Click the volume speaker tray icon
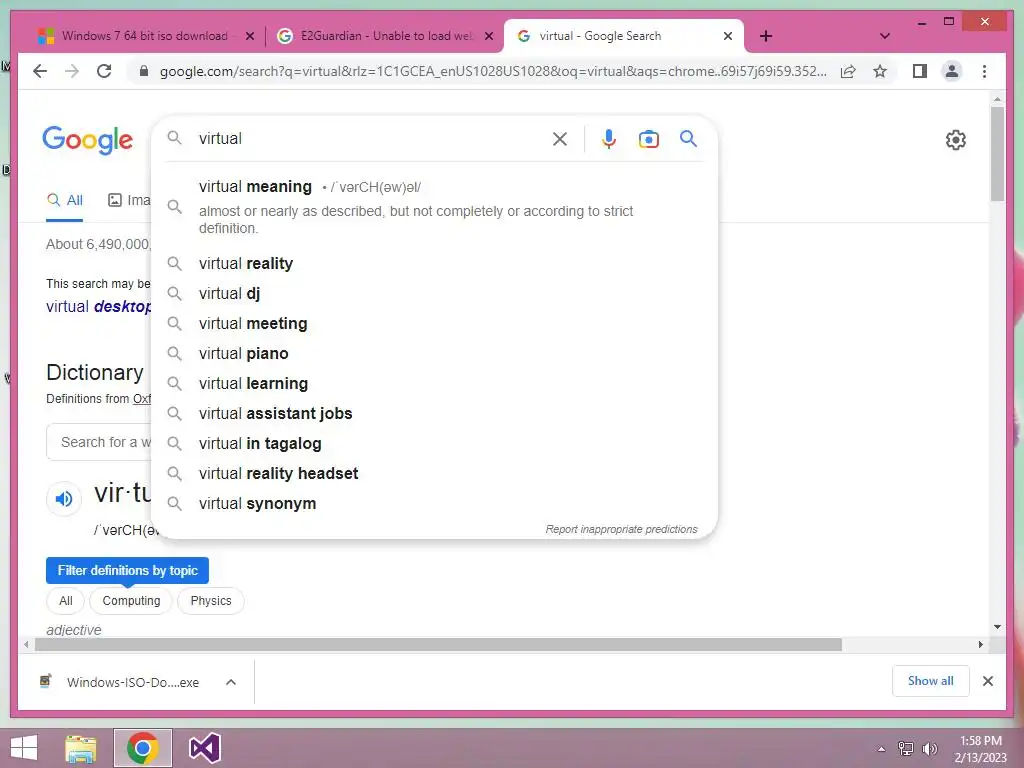Screen dimensions: 1024x768 (x=930, y=749)
